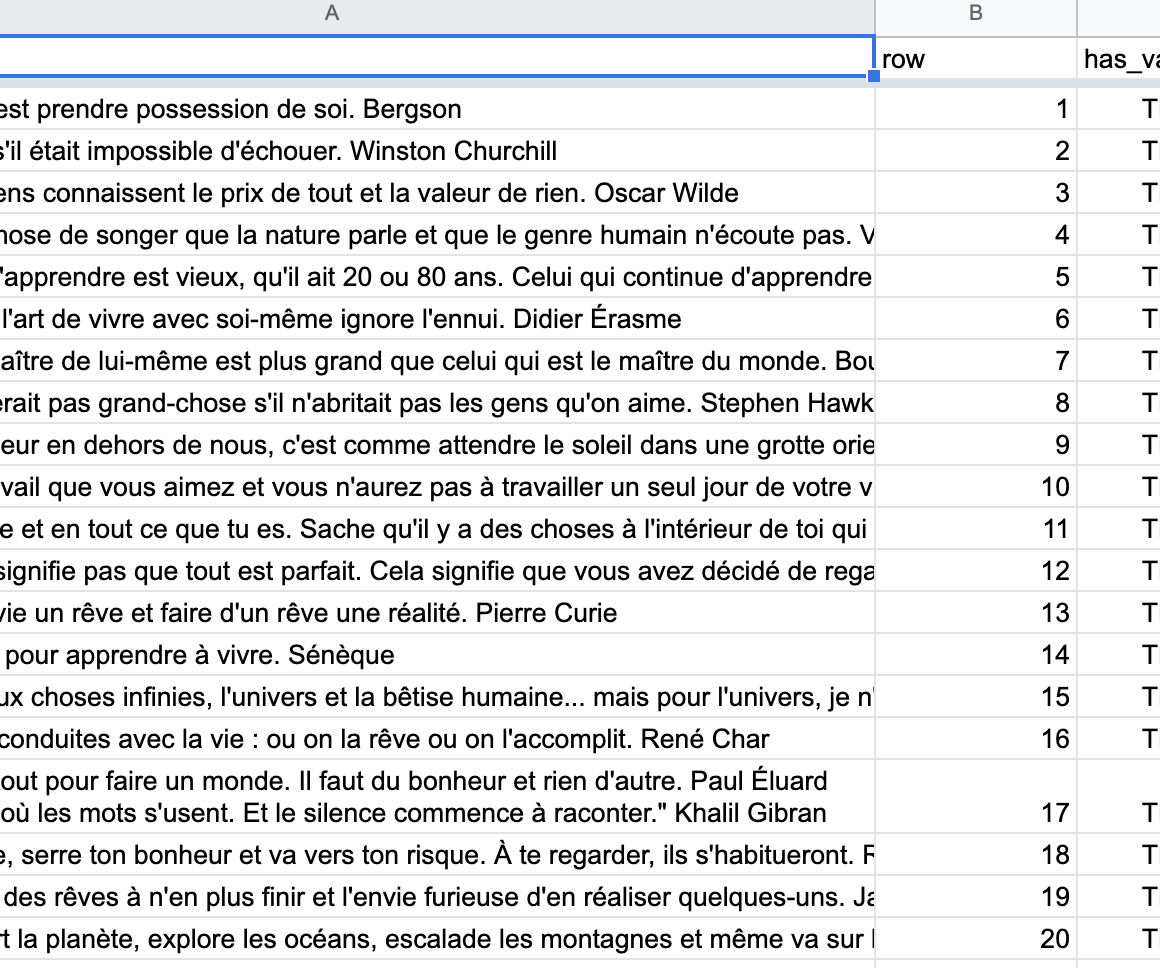Click the Oscar Wilde quote cell
Viewport: 1160px width, 968px height.
437,193
